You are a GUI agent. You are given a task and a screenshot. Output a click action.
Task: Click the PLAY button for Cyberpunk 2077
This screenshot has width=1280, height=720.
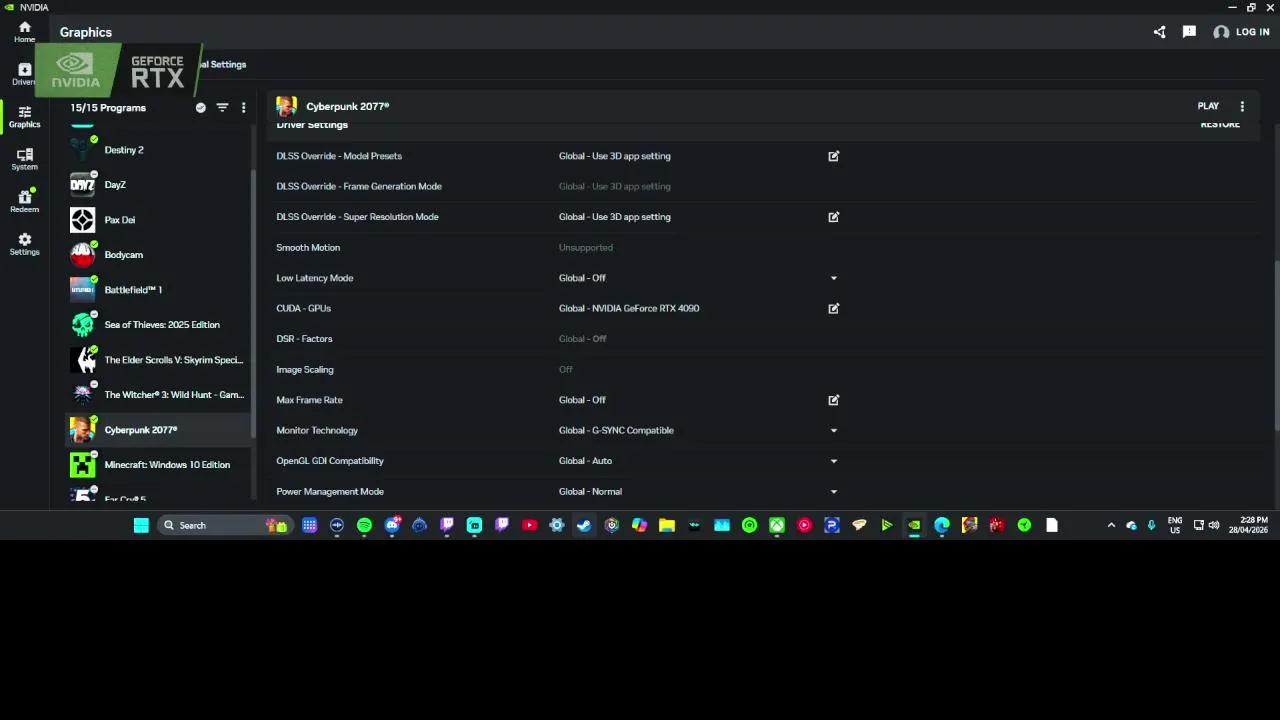1208,106
